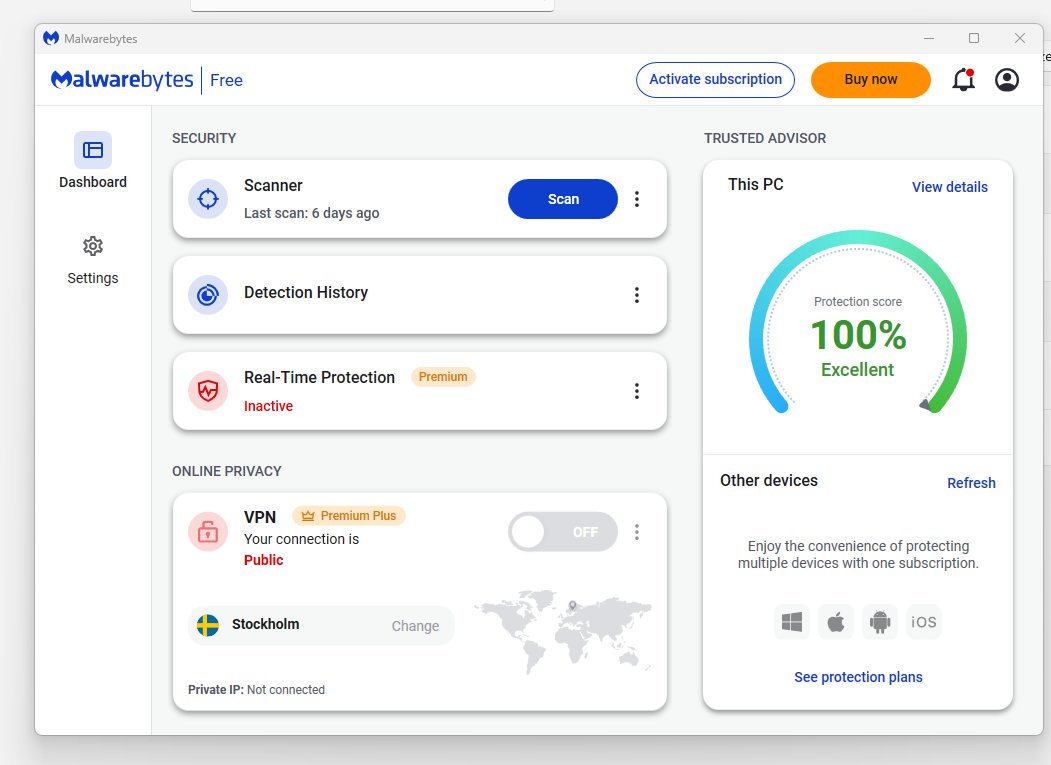This screenshot has width=1051, height=765.
Task: Click the Malwarebytes logo in header
Action: [x=122, y=80]
